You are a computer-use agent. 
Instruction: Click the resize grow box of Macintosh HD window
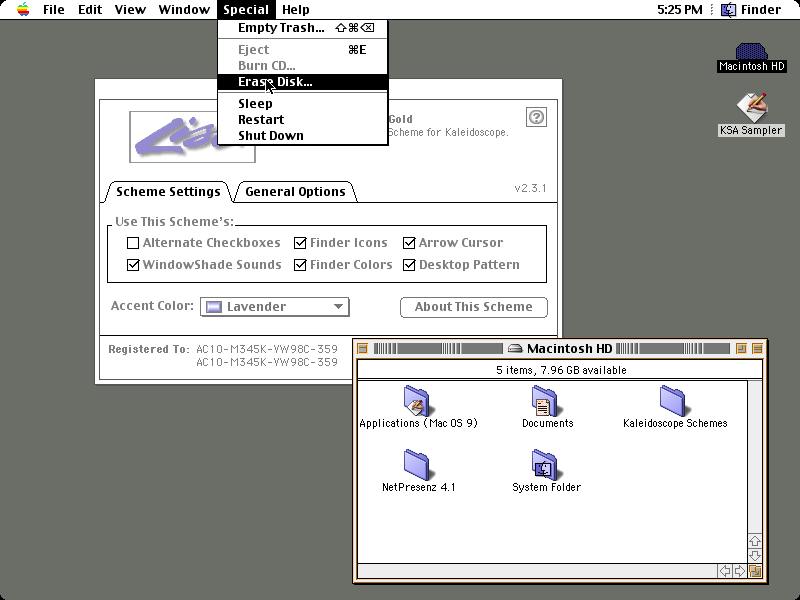point(756,571)
